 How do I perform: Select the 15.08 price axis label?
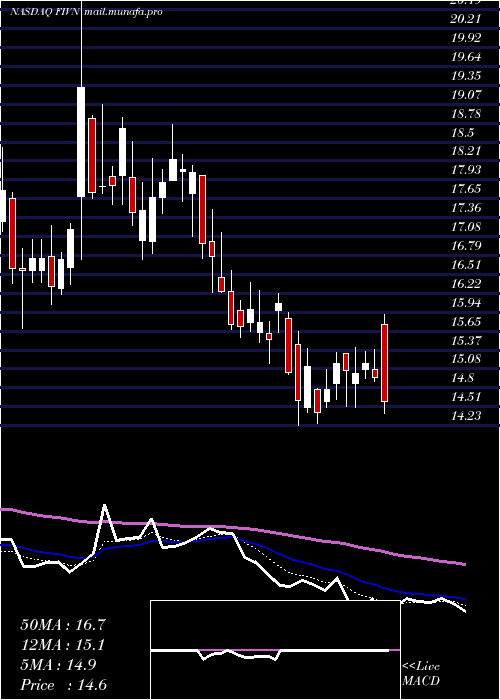(x=466, y=359)
